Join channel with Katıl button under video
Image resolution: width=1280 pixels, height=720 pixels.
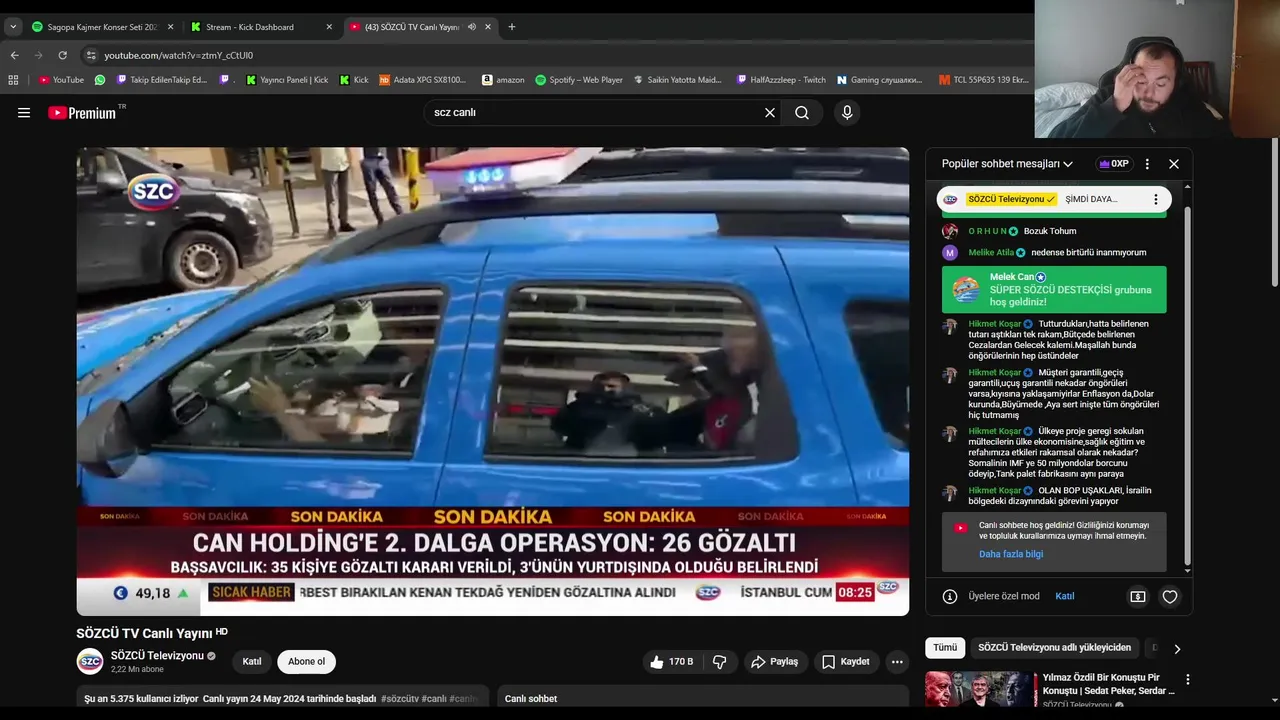click(x=252, y=662)
